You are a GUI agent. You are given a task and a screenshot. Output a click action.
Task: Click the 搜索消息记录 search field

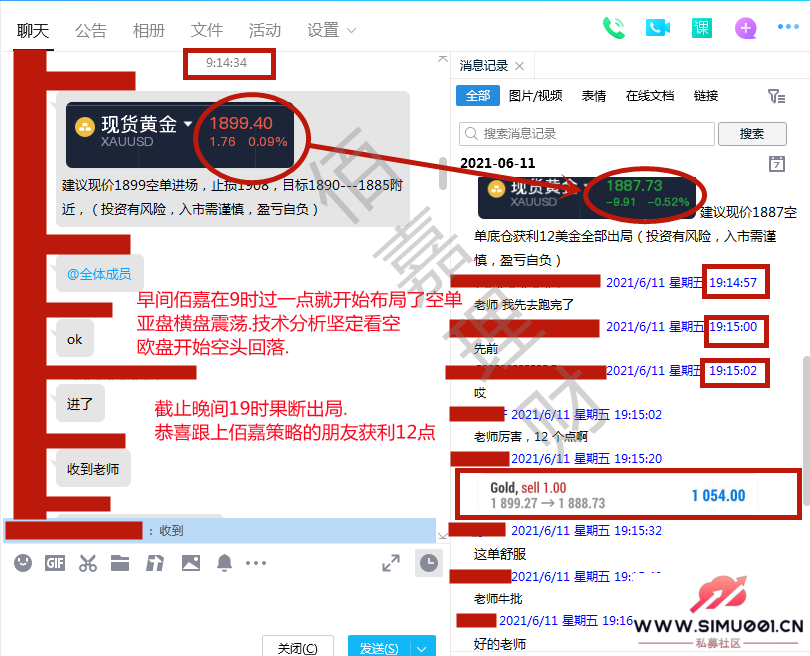(587, 134)
